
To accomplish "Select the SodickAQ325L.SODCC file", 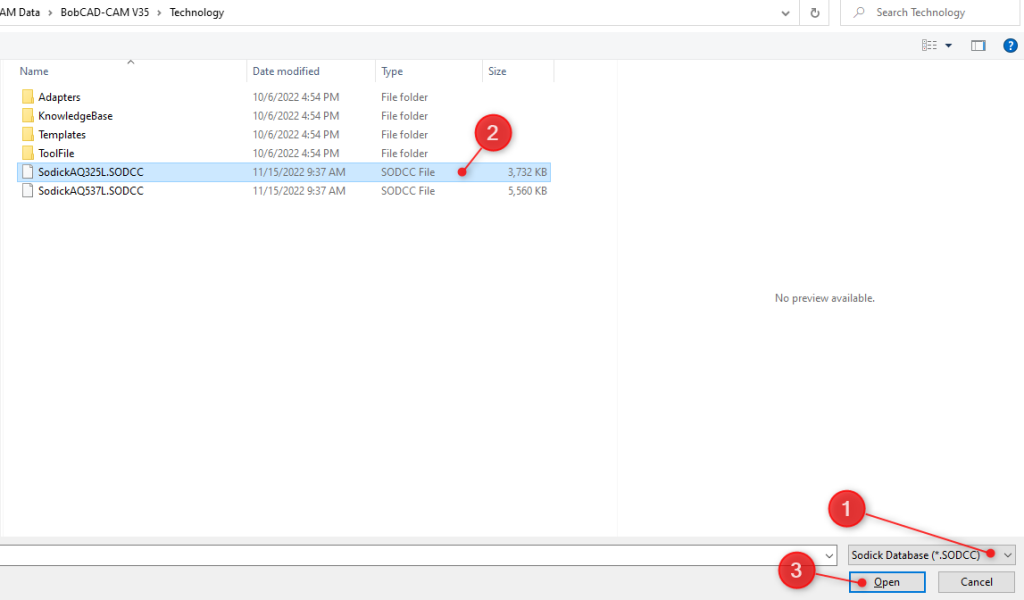I will 90,172.
